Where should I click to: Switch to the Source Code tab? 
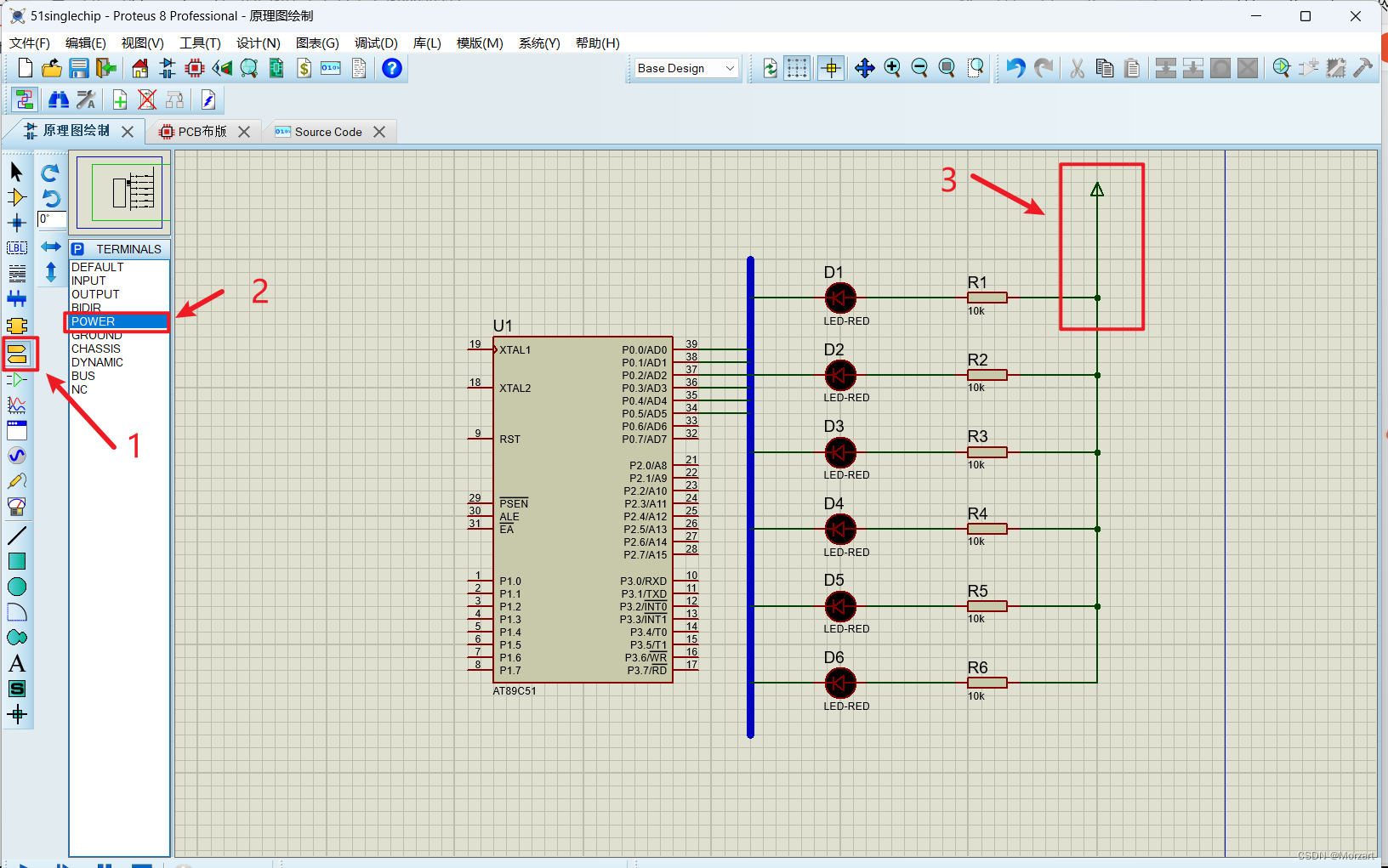(x=328, y=132)
